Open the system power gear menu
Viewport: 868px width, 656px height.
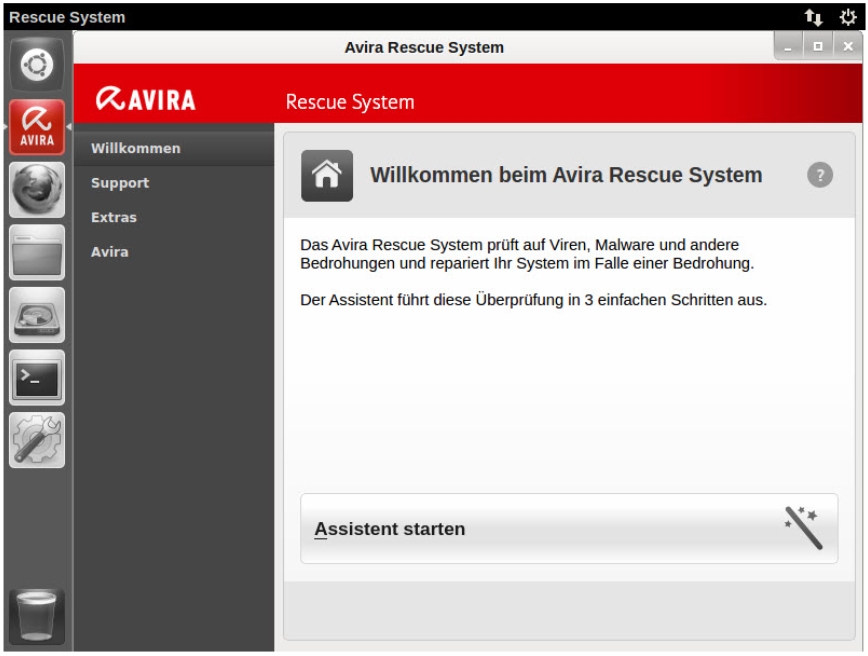(x=846, y=17)
